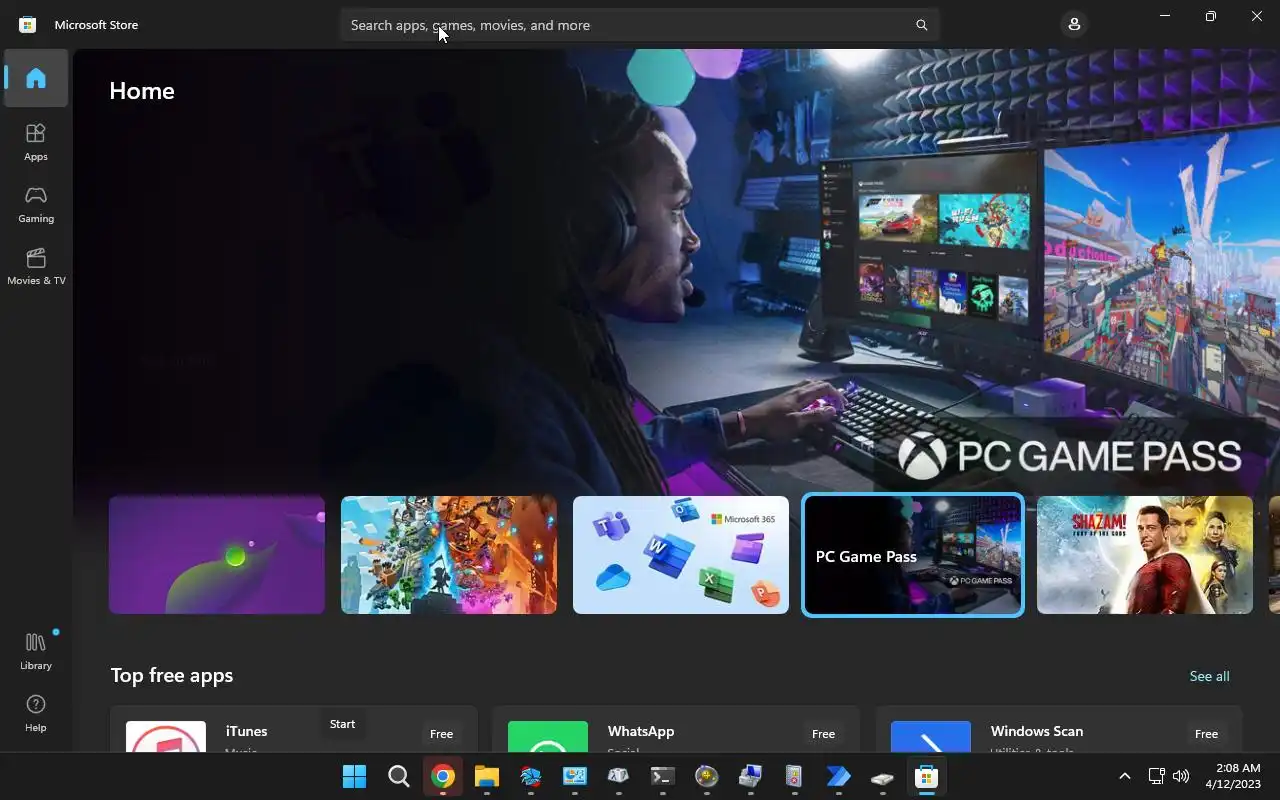This screenshot has height=800, width=1280.
Task: Open the Terminal icon on the taskbar
Action: click(x=662, y=777)
